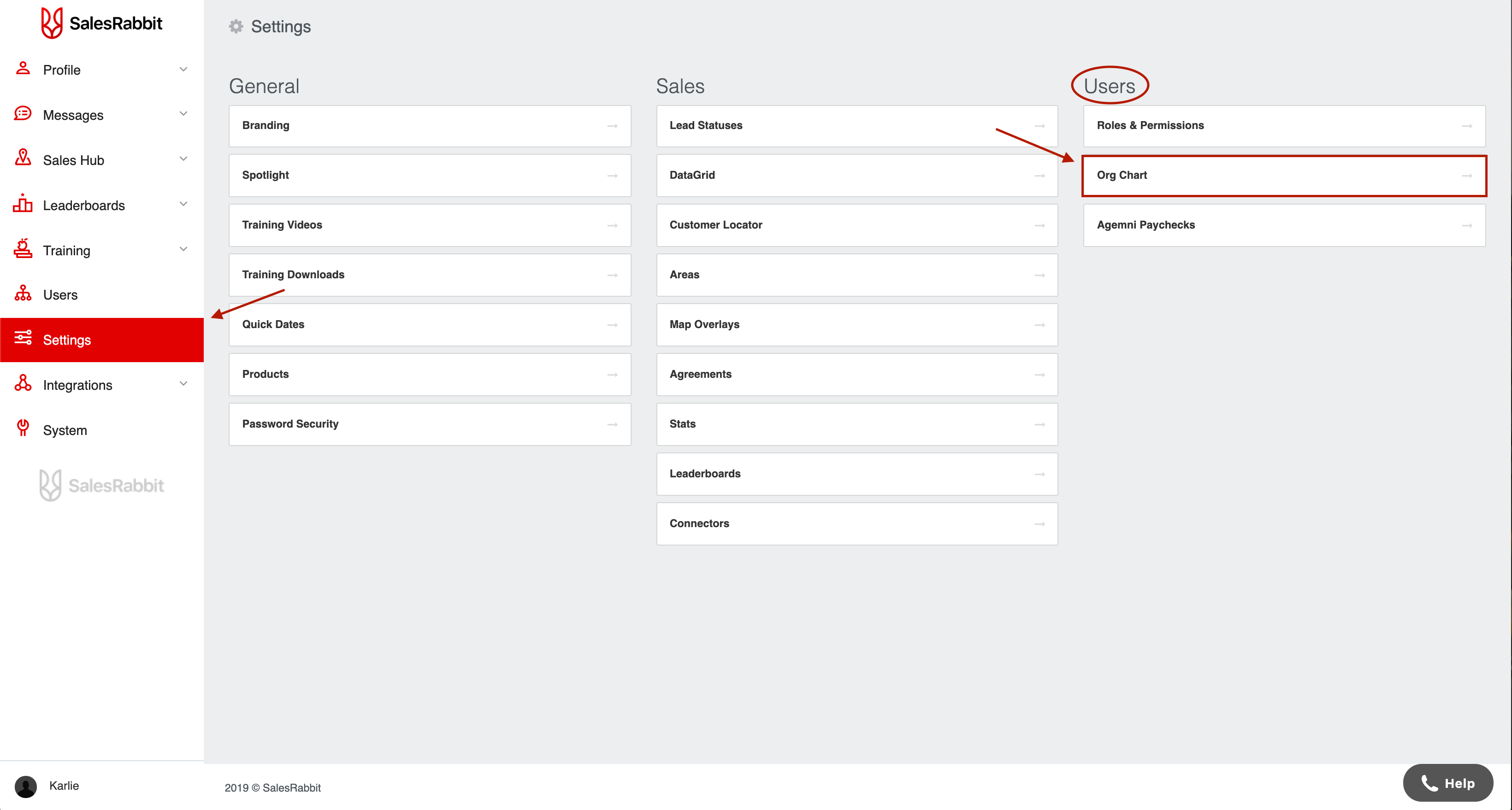Viewport: 1512px width, 810px height.
Task: Open Connectors settings
Action: click(857, 524)
